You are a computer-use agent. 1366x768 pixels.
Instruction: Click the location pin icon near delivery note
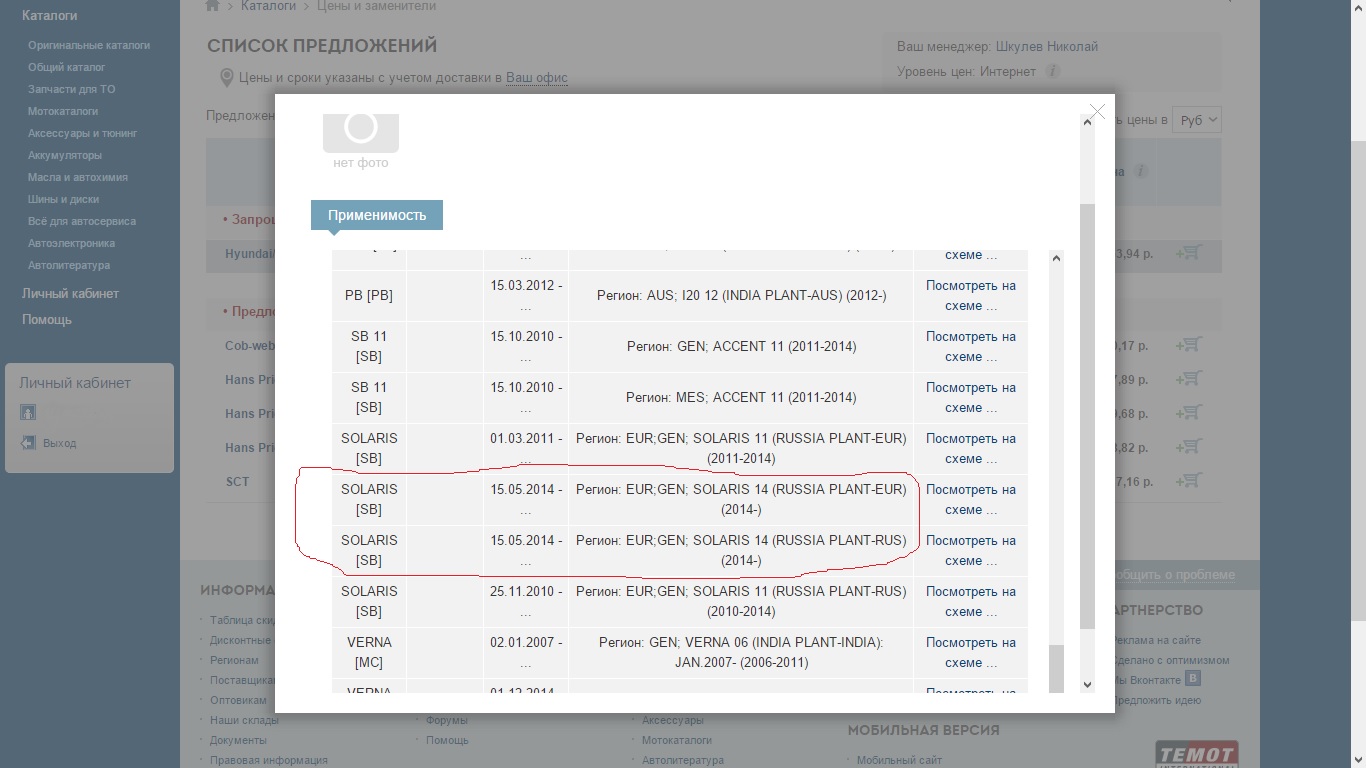coord(226,78)
